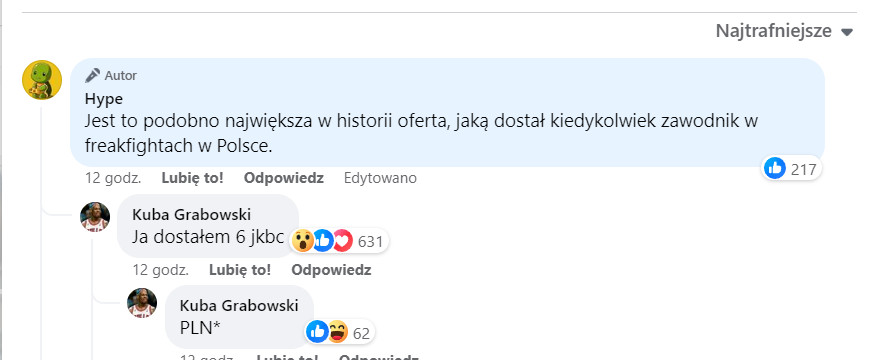875x360 pixels.
Task: Reply to 'Ja dostałem 6 jkbc' comment
Action: click(x=331, y=270)
